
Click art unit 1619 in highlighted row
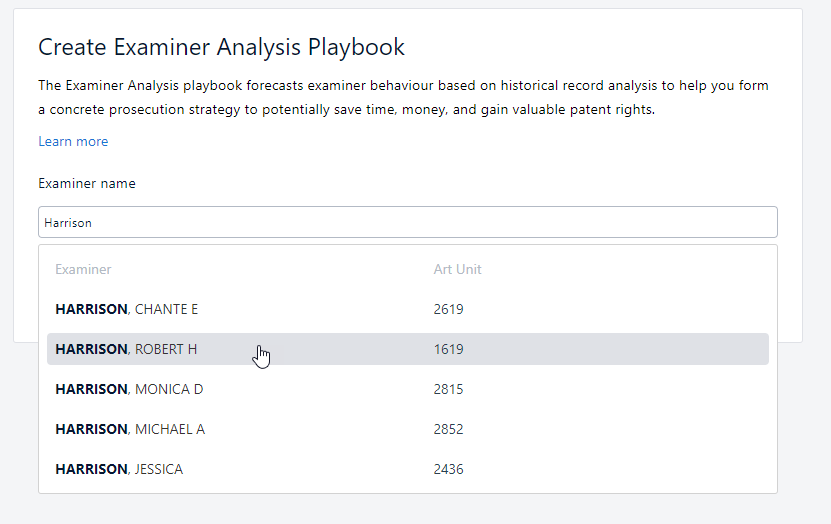click(448, 349)
